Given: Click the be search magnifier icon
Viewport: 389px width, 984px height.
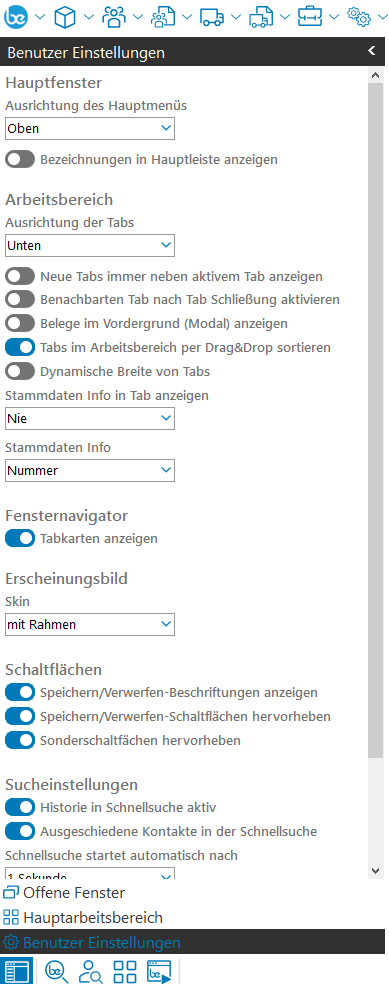Looking at the screenshot, I should coord(57,971).
